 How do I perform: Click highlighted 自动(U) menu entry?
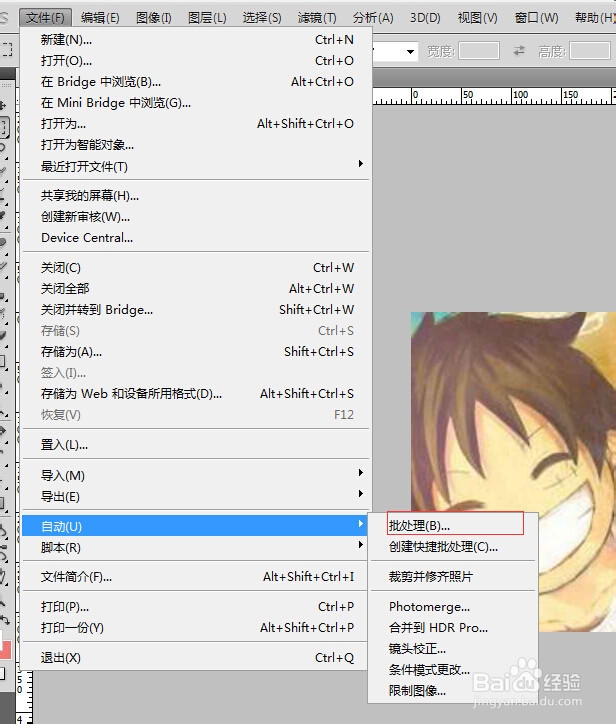point(196,526)
